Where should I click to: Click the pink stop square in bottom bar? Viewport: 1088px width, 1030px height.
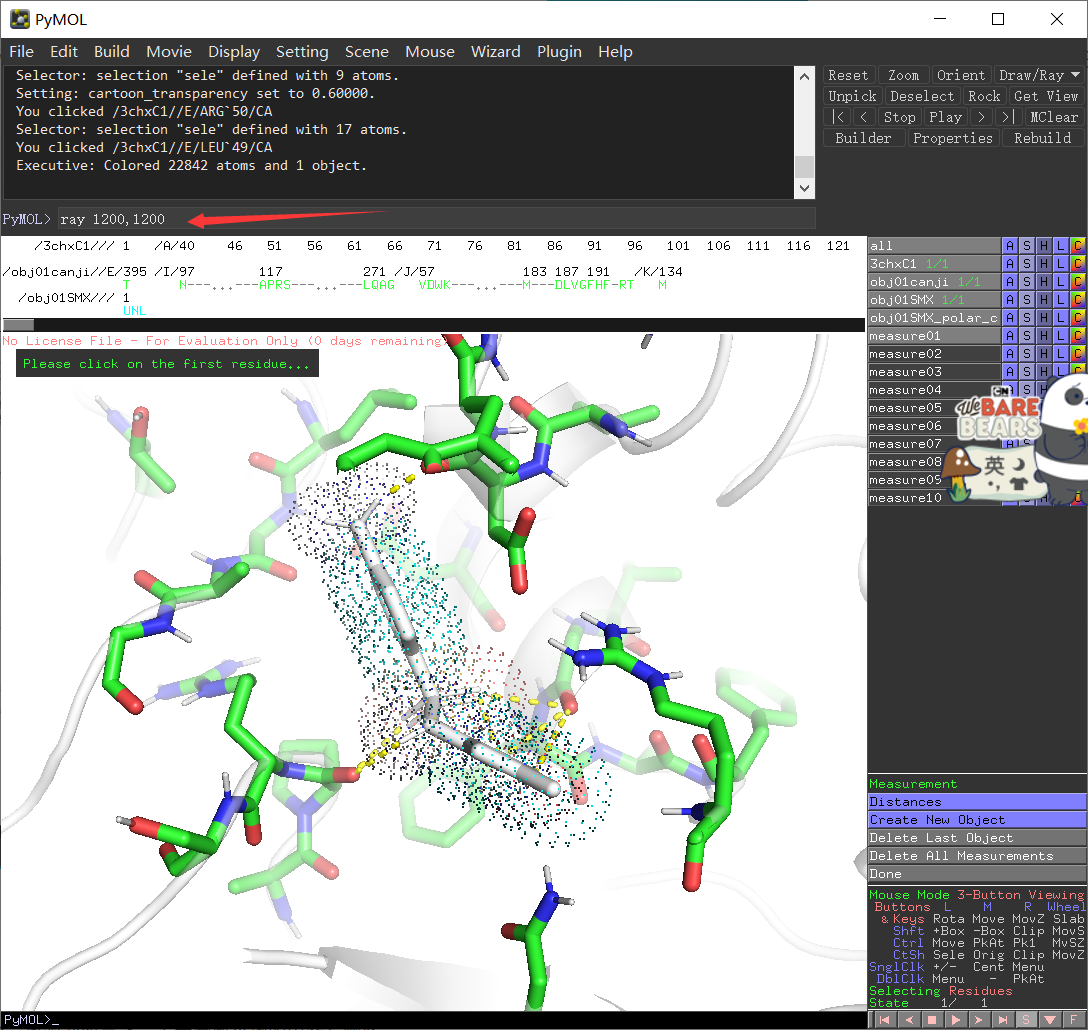point(932,1020)
